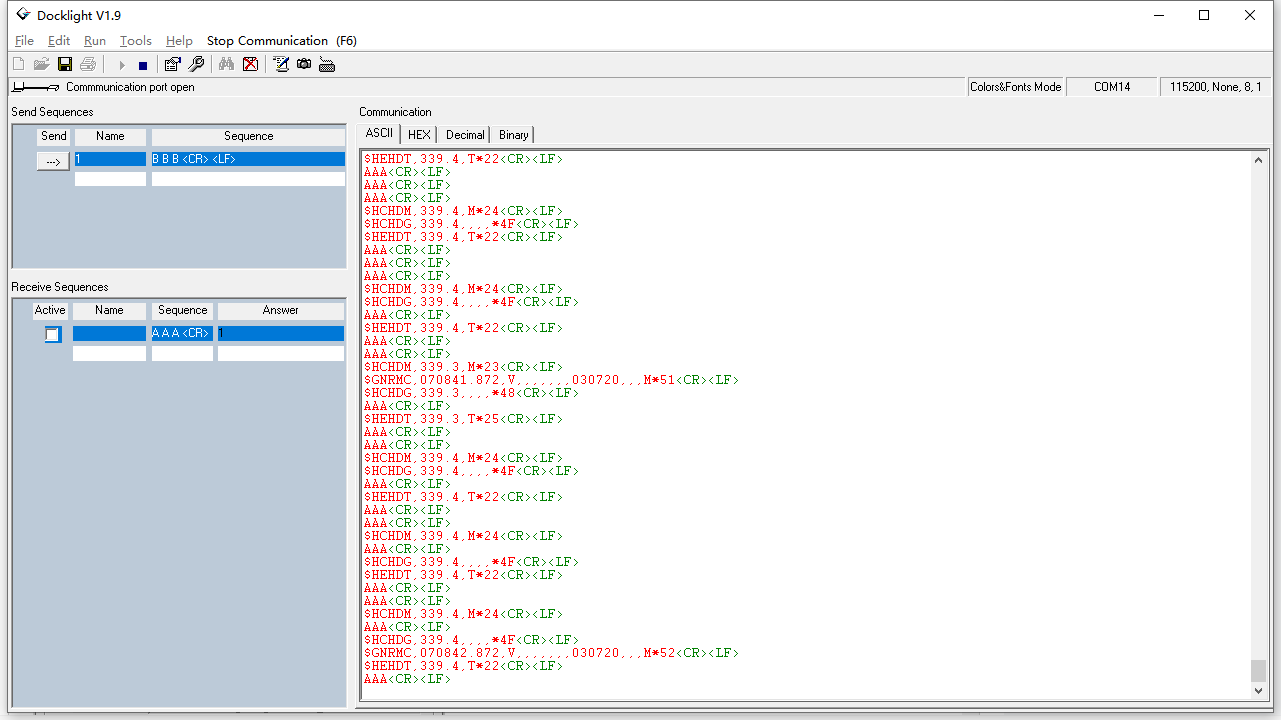Open the Run menu
This screenshot has width=1281, height=720.
95,41
